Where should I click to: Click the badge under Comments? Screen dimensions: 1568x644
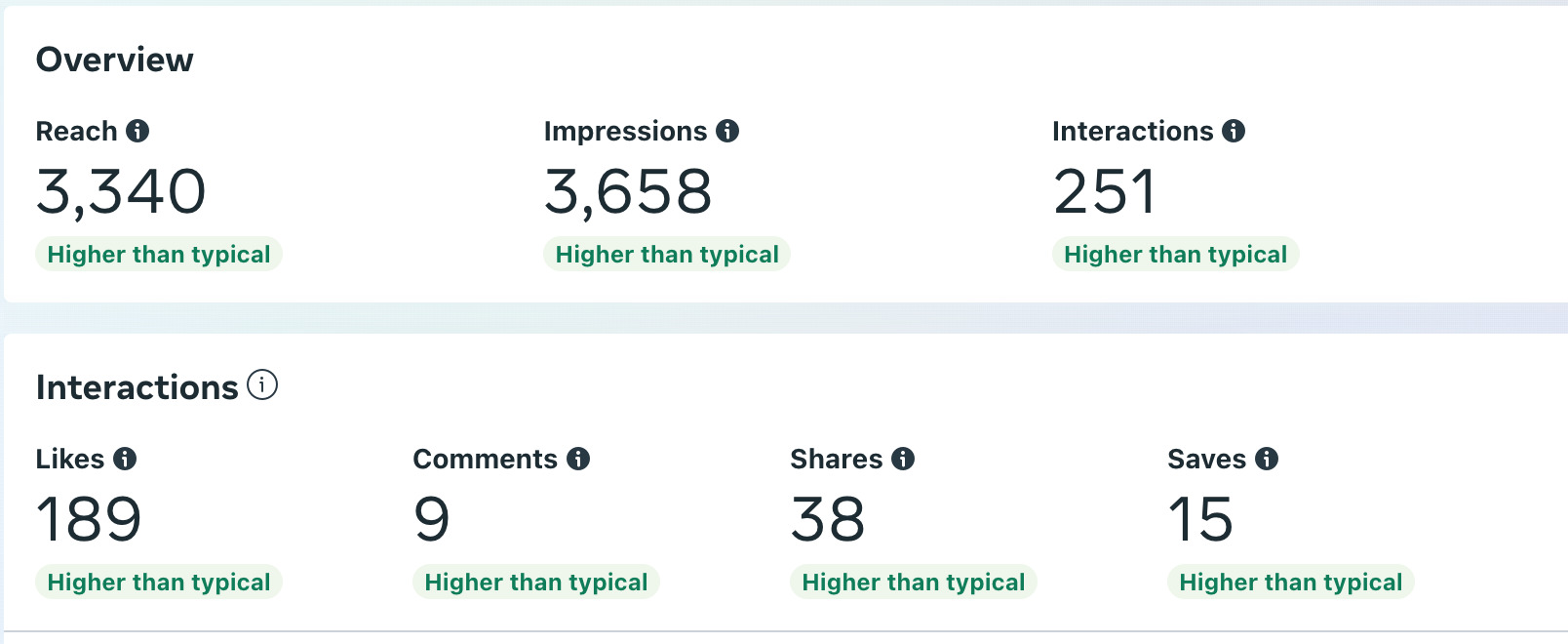tap(535, 582)
